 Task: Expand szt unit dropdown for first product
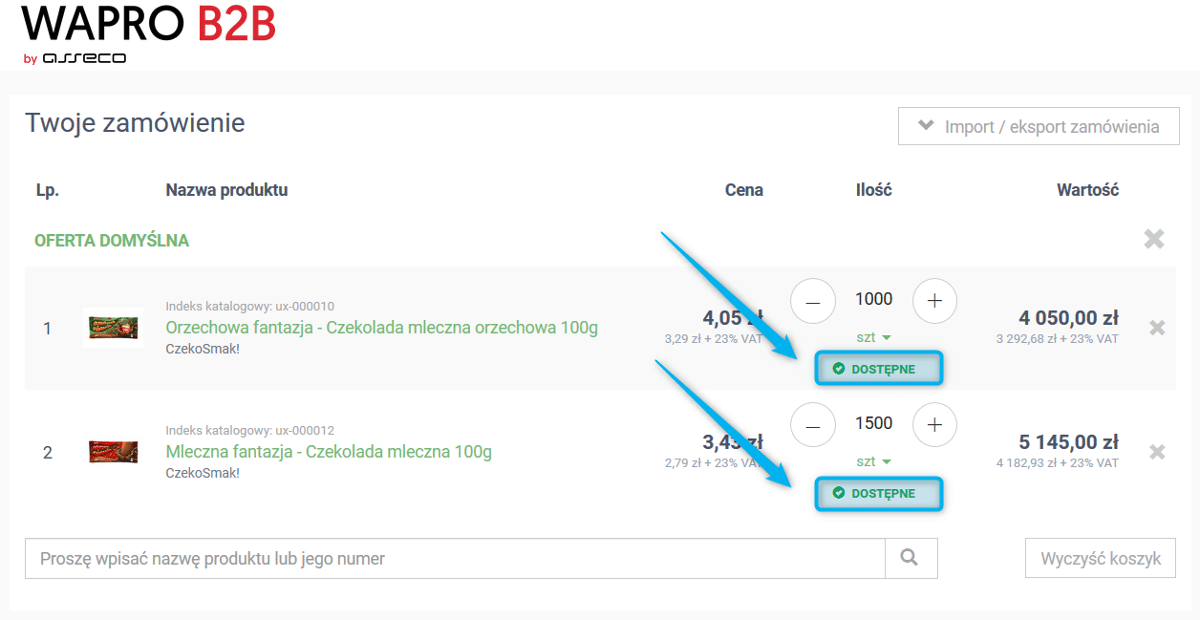point(873,337)
